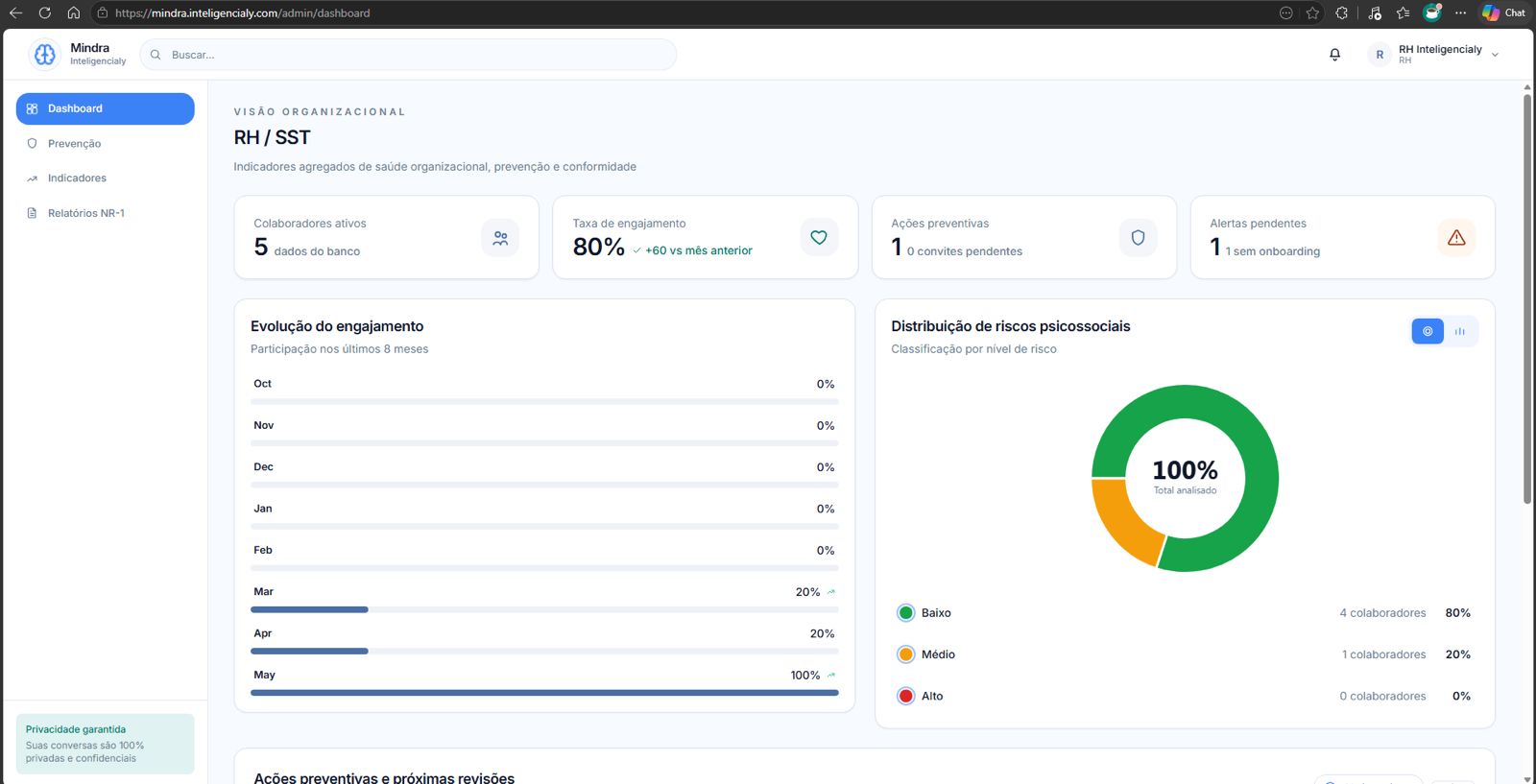Screen dimensions: 1536x784
Task: Bookmark this page with star icon
Action: [1312, 12]
